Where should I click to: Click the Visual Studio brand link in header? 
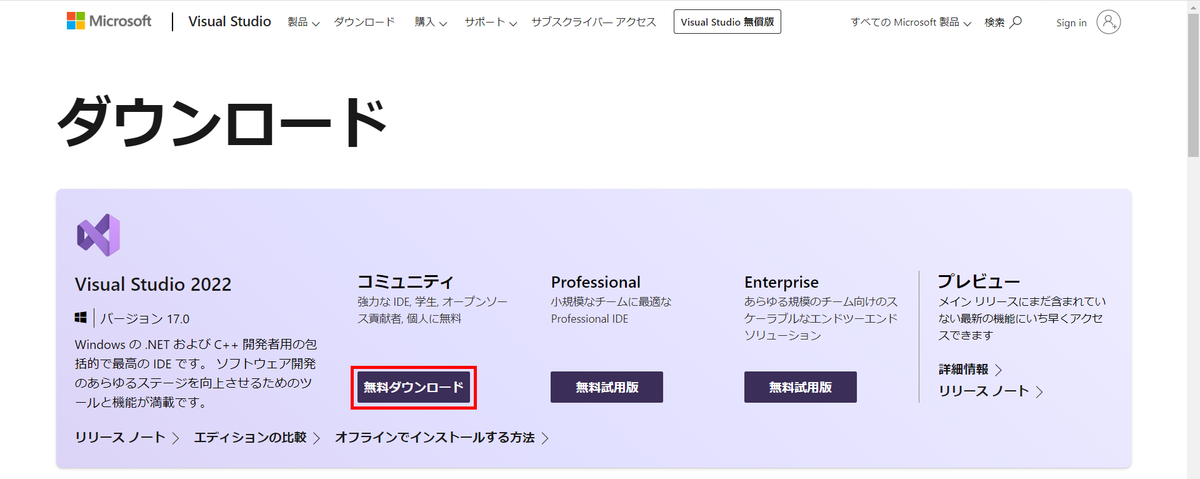pos(229,21)
